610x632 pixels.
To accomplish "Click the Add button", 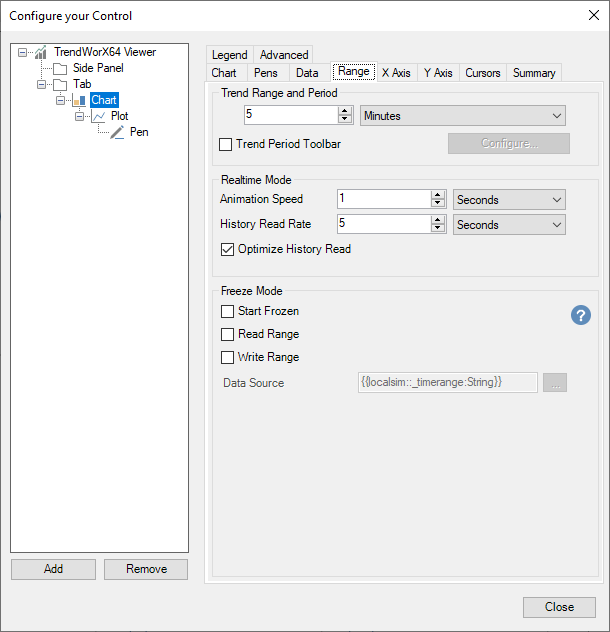I will [53, 569].
